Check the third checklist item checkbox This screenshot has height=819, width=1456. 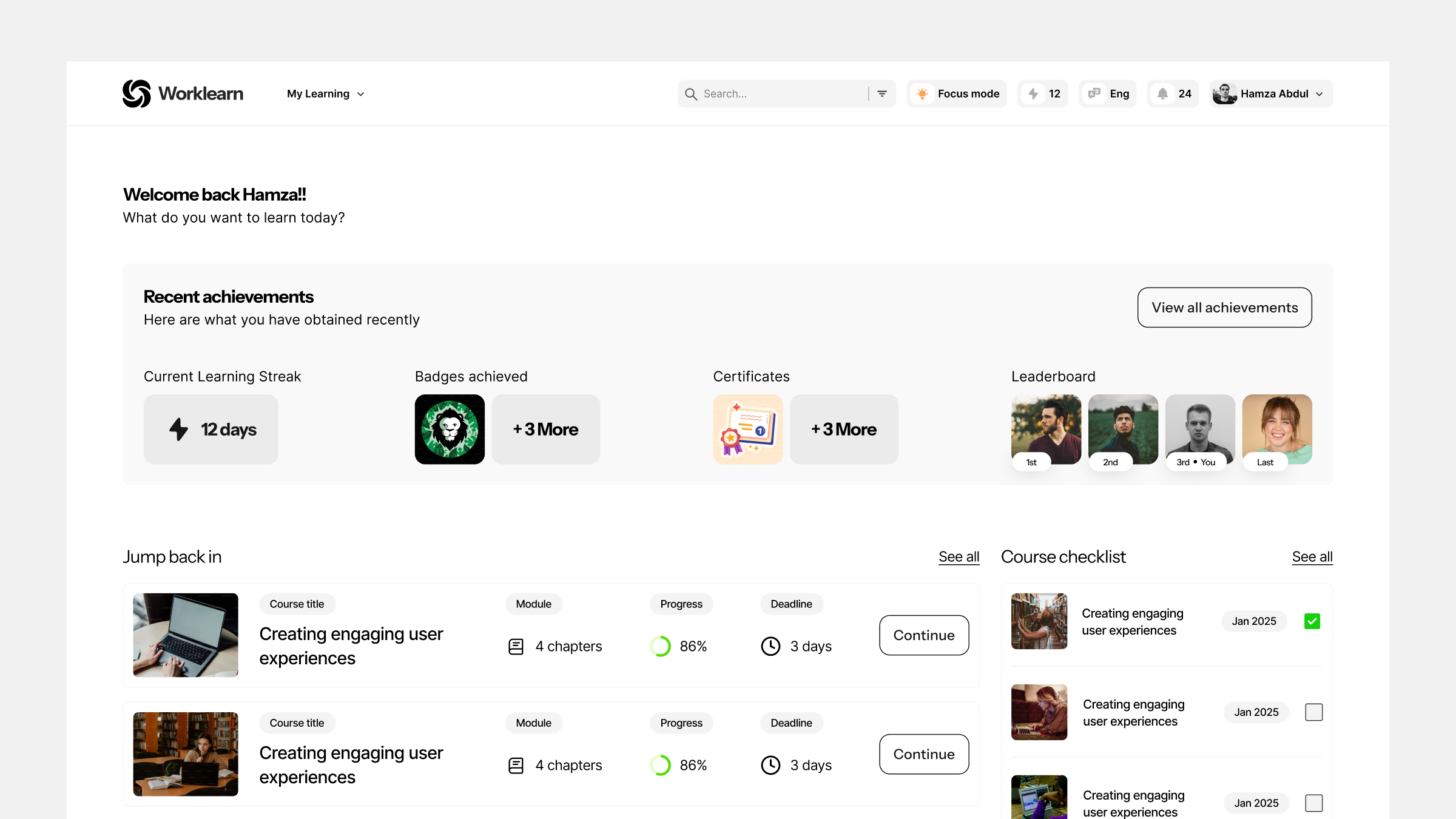click(x=1314, y=803)
